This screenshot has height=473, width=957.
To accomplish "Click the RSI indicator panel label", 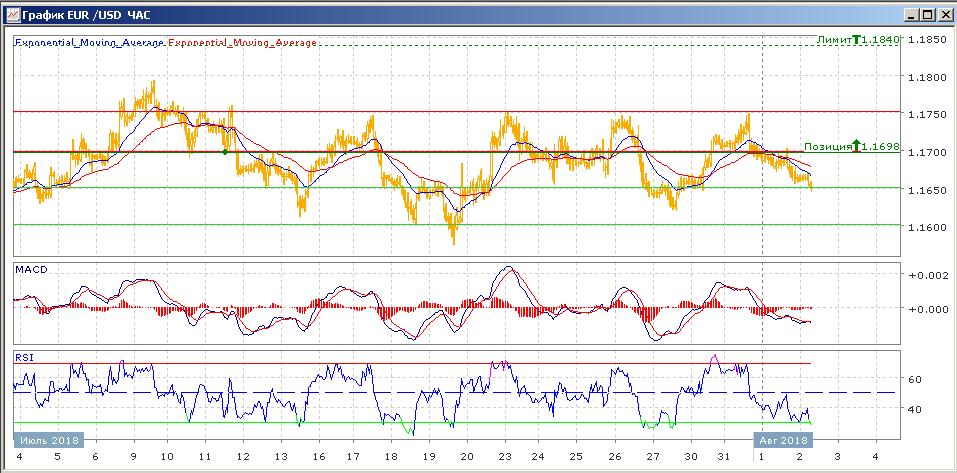I will tap(23, 356).
